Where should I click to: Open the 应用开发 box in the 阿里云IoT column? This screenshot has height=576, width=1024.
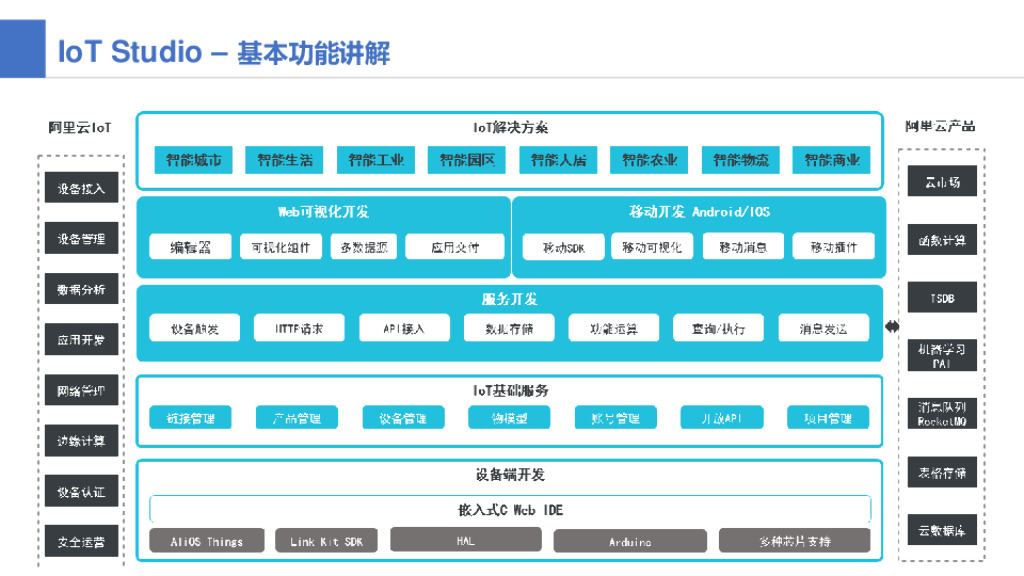click(81, 340)
